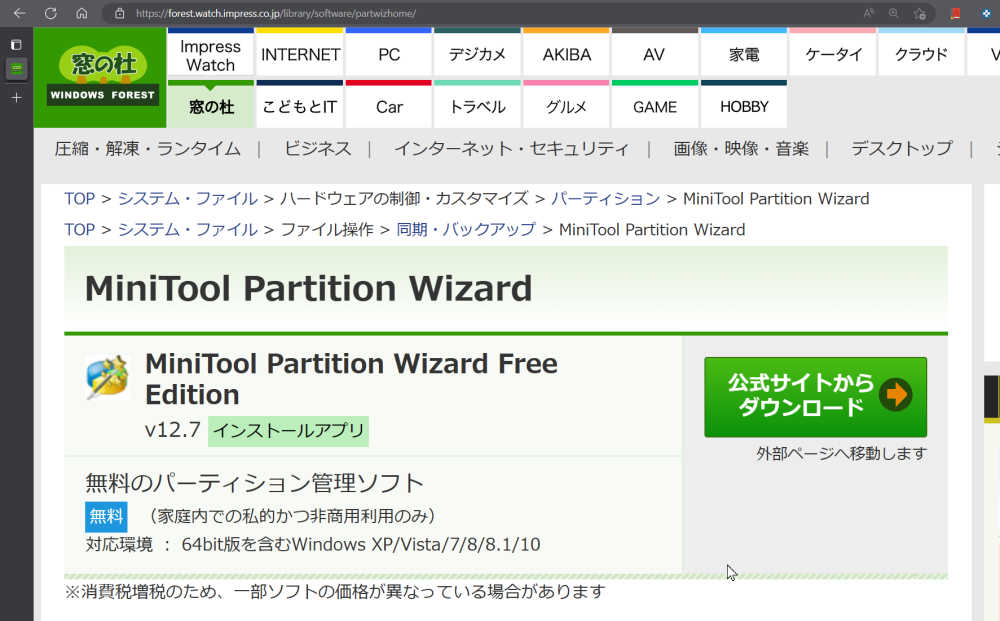The height and width of the screenshot is (621, 1000).
Task: Select the 窓の杜 tab in the site navigation
Action: pyautogui.click(x=211, y=106)
